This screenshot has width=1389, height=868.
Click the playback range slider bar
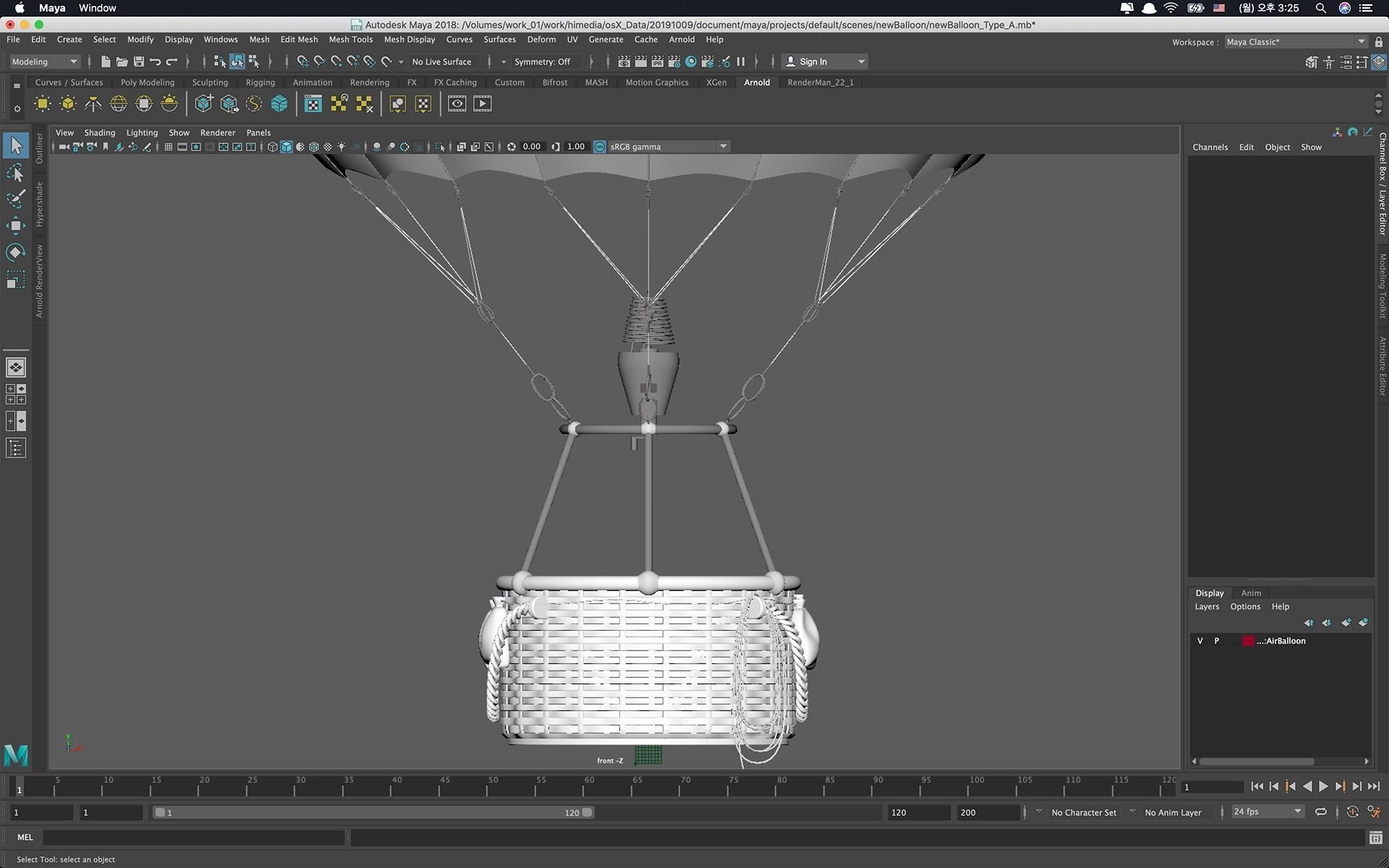373,812
